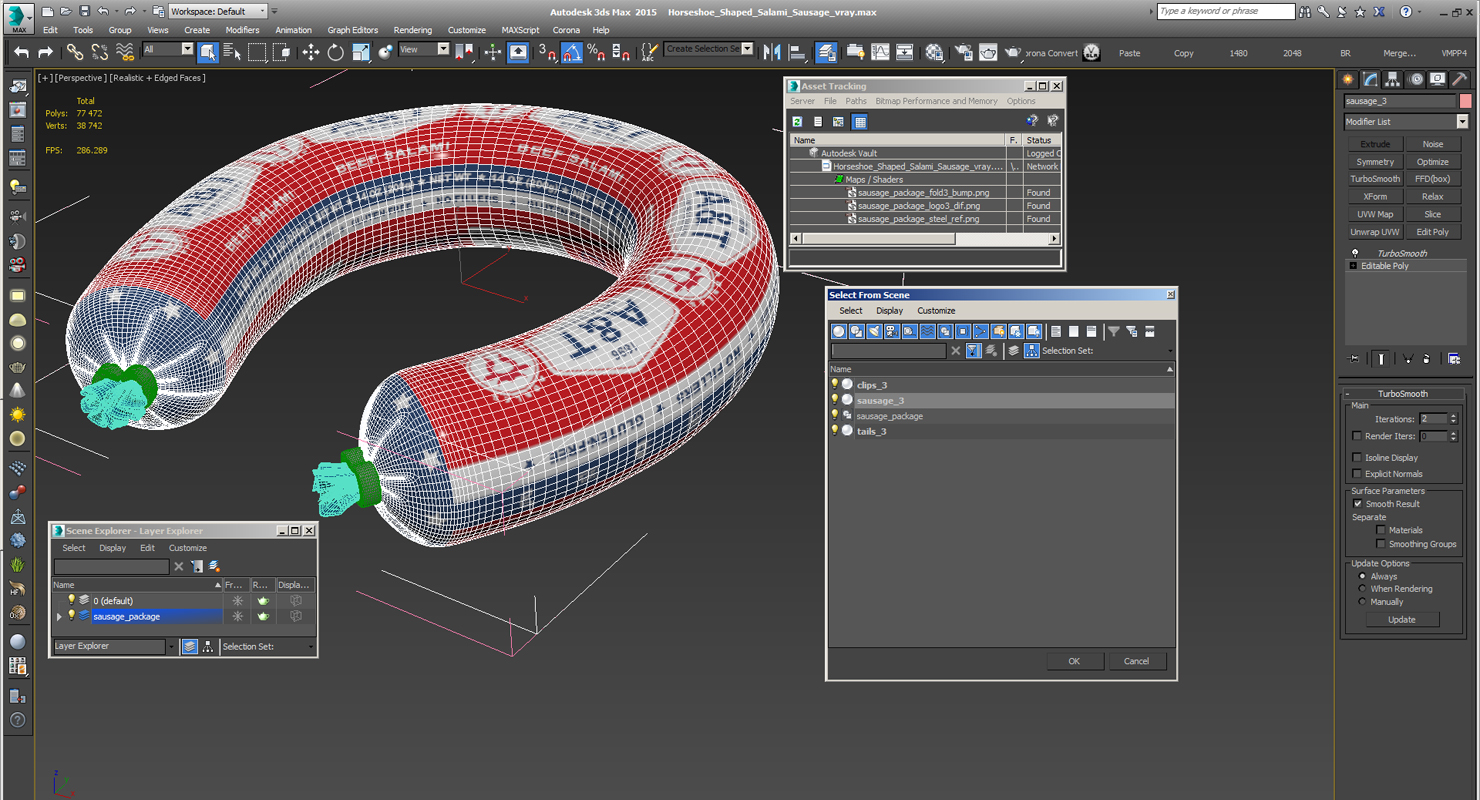Open Render Setup teapot icon

pos(964,52)
